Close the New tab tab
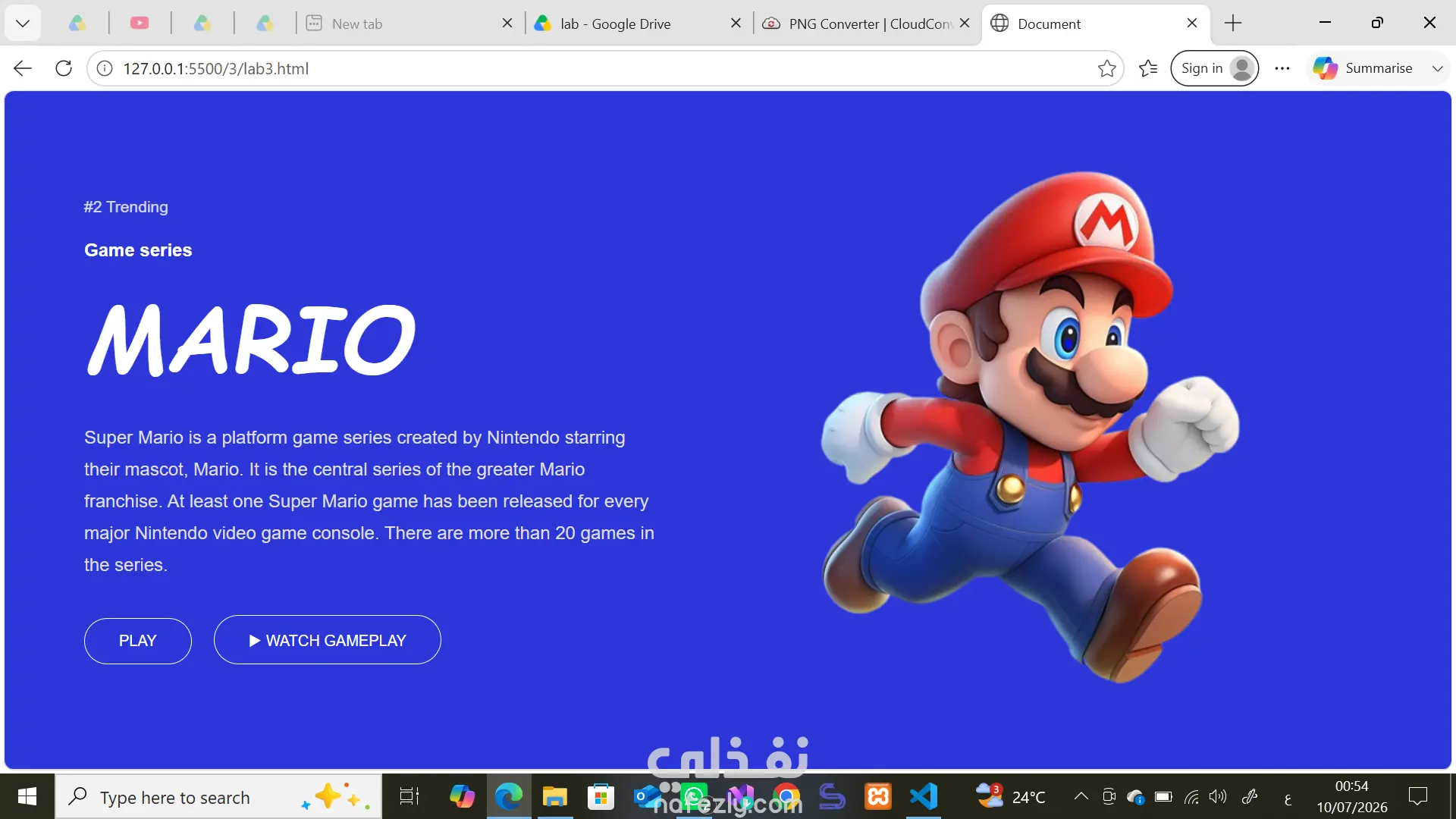The image size is (1456, 819). [507, 24]
